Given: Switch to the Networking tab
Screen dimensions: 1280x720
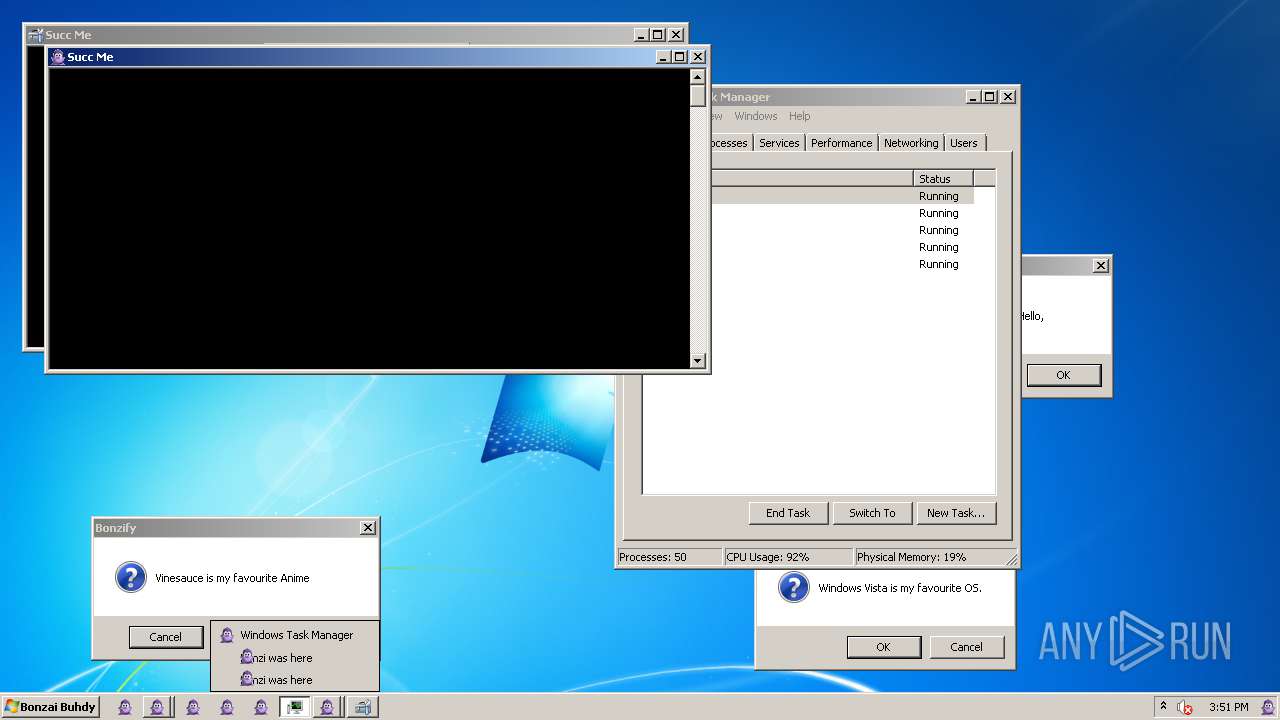Looking at the screenshot, I should [x=911, y=143].
